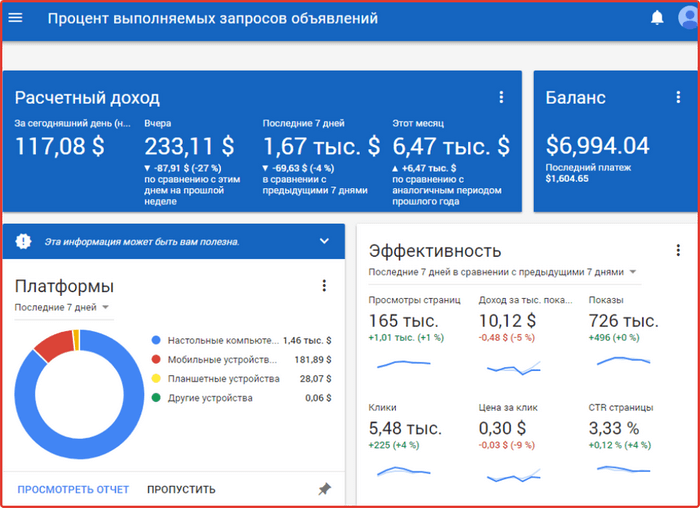Open more options on Расчетный доход card
The width and height of the screenshot is (700, 508).
click(x=501, y=97)
